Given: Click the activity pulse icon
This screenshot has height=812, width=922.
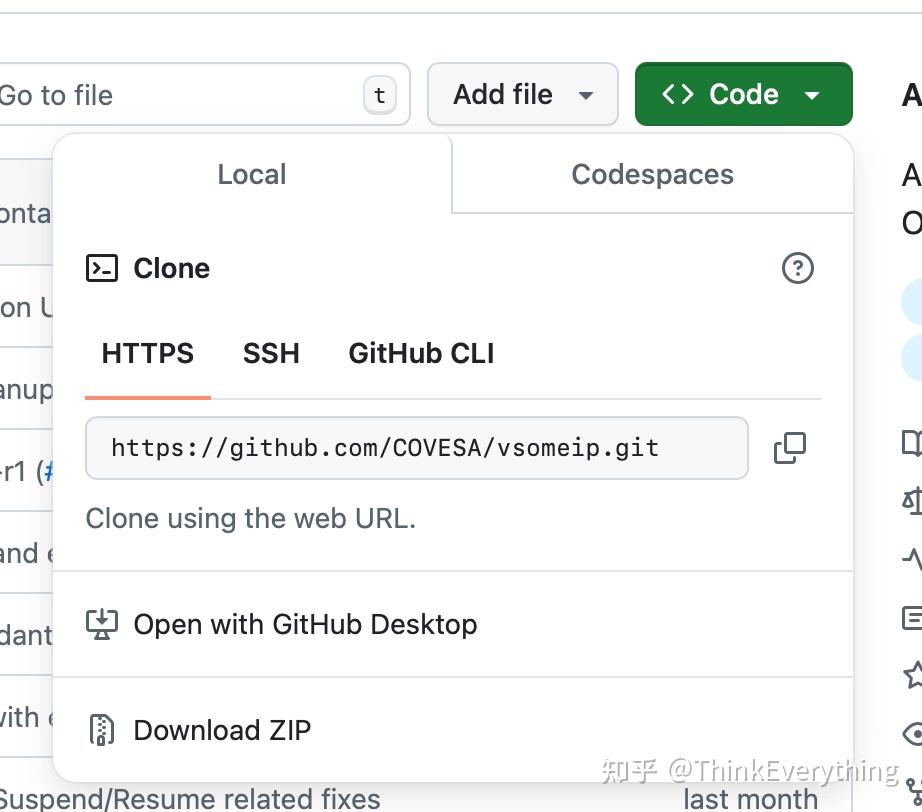Looking at the screenshot, I should (914, 558).
